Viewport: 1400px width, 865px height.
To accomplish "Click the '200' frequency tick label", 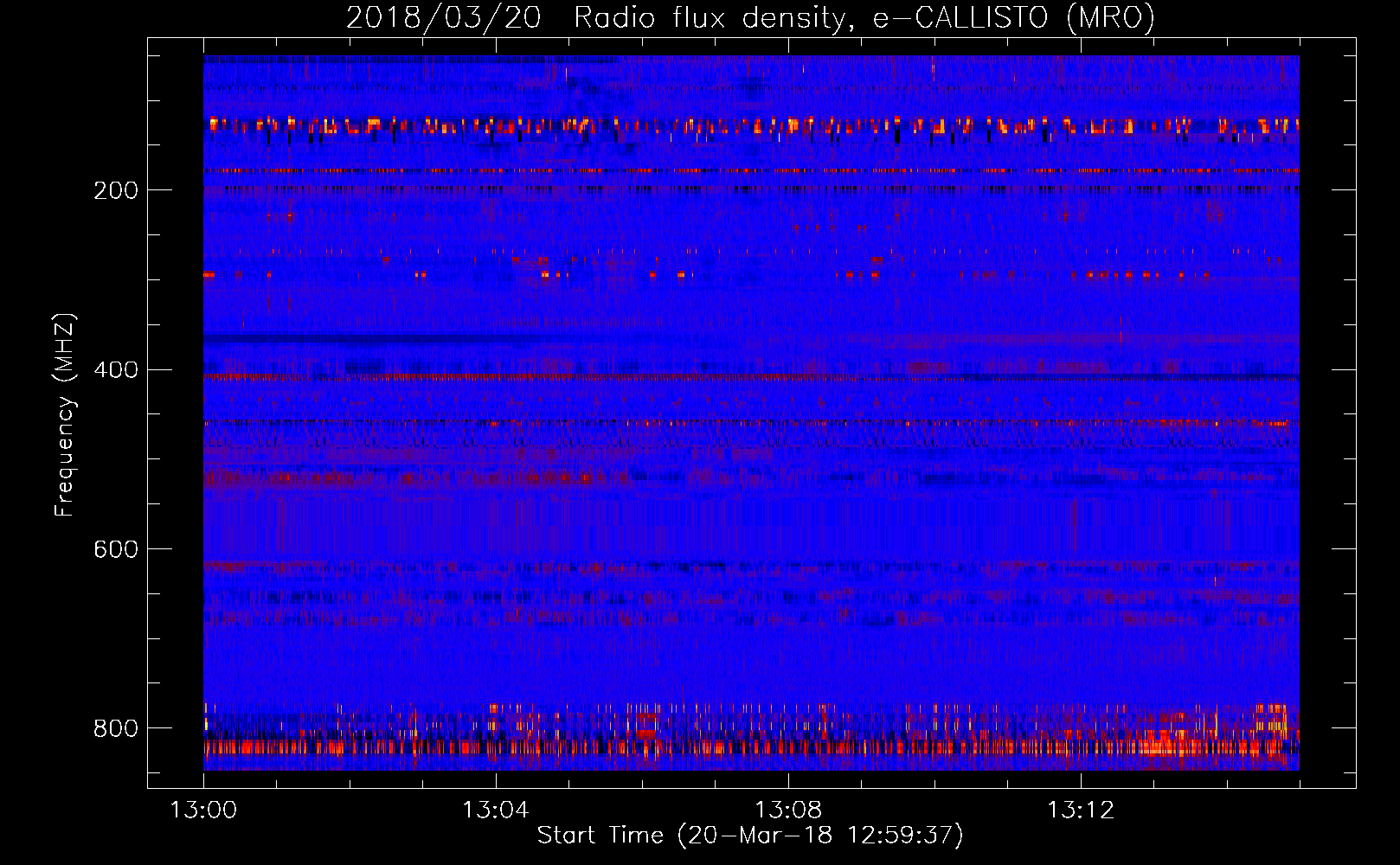I will coord(115,190).
